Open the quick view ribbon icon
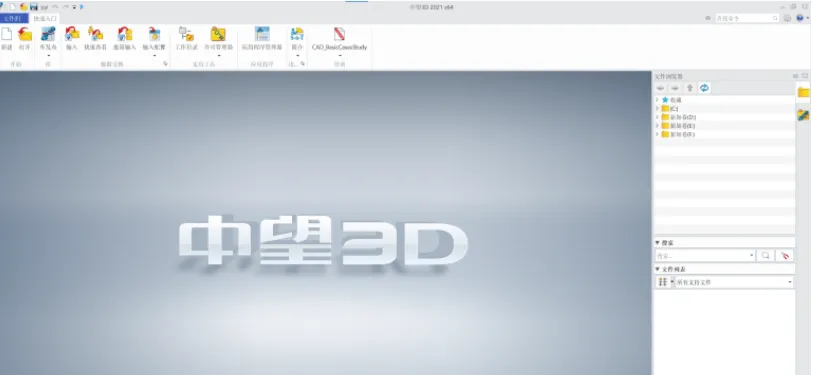This screenshot has height=375, width=813. [x=95, y=35]
